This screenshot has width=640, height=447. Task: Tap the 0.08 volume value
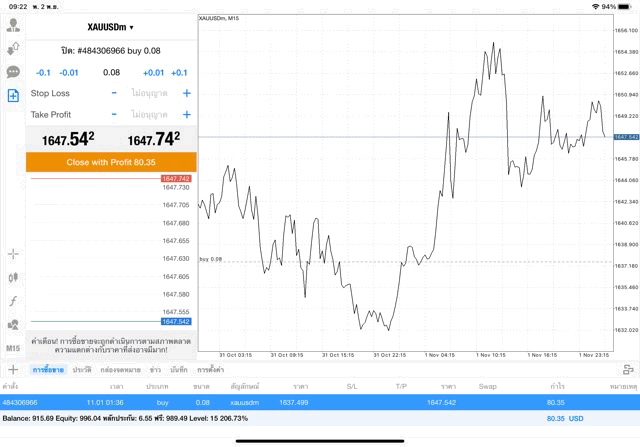(x=111, y=73)
